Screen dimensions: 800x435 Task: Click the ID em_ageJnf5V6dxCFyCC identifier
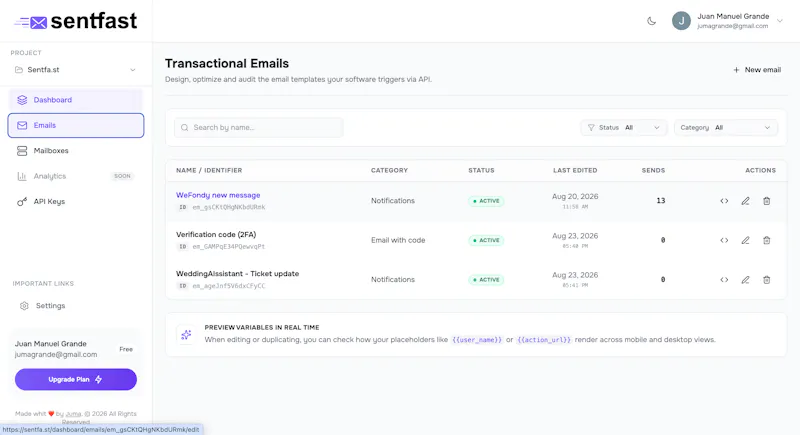[x=221, y=286]
